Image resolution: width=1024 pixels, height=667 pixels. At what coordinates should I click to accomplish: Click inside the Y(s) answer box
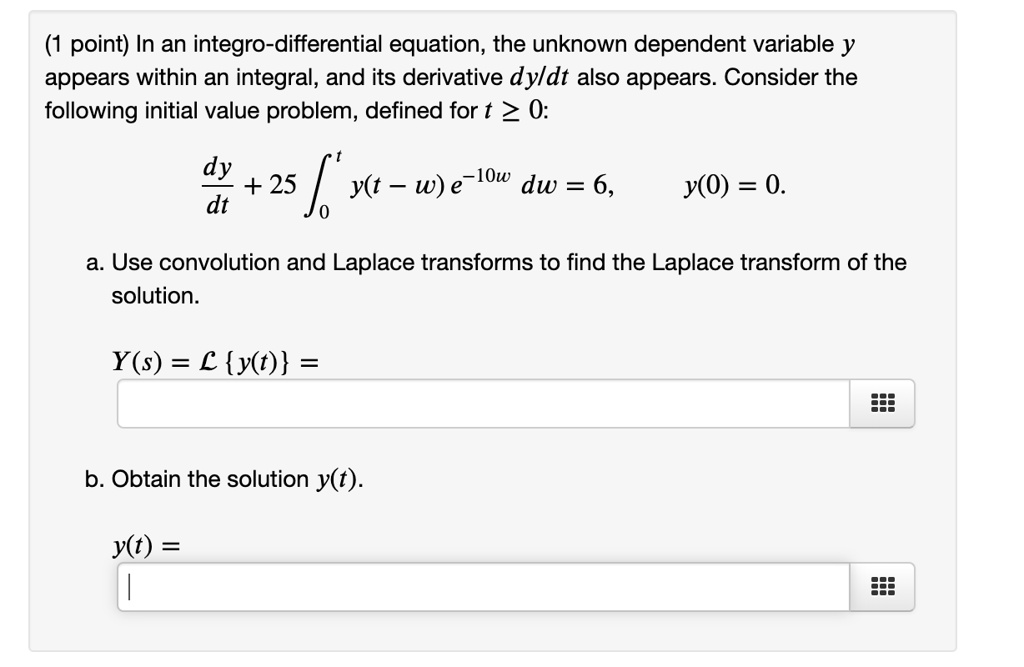[480, 403]
